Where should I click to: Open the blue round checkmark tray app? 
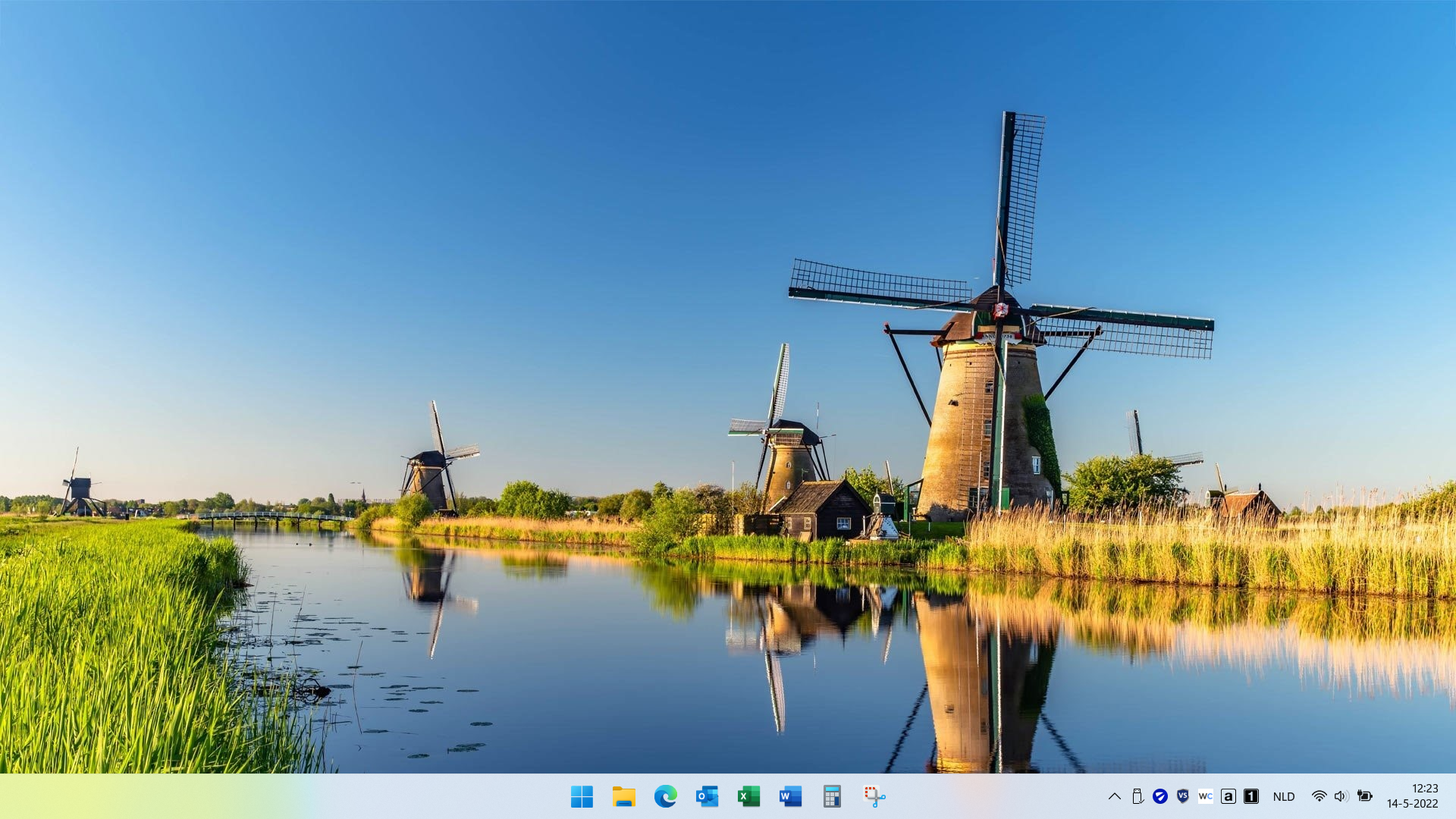(x=1159, y=796)
